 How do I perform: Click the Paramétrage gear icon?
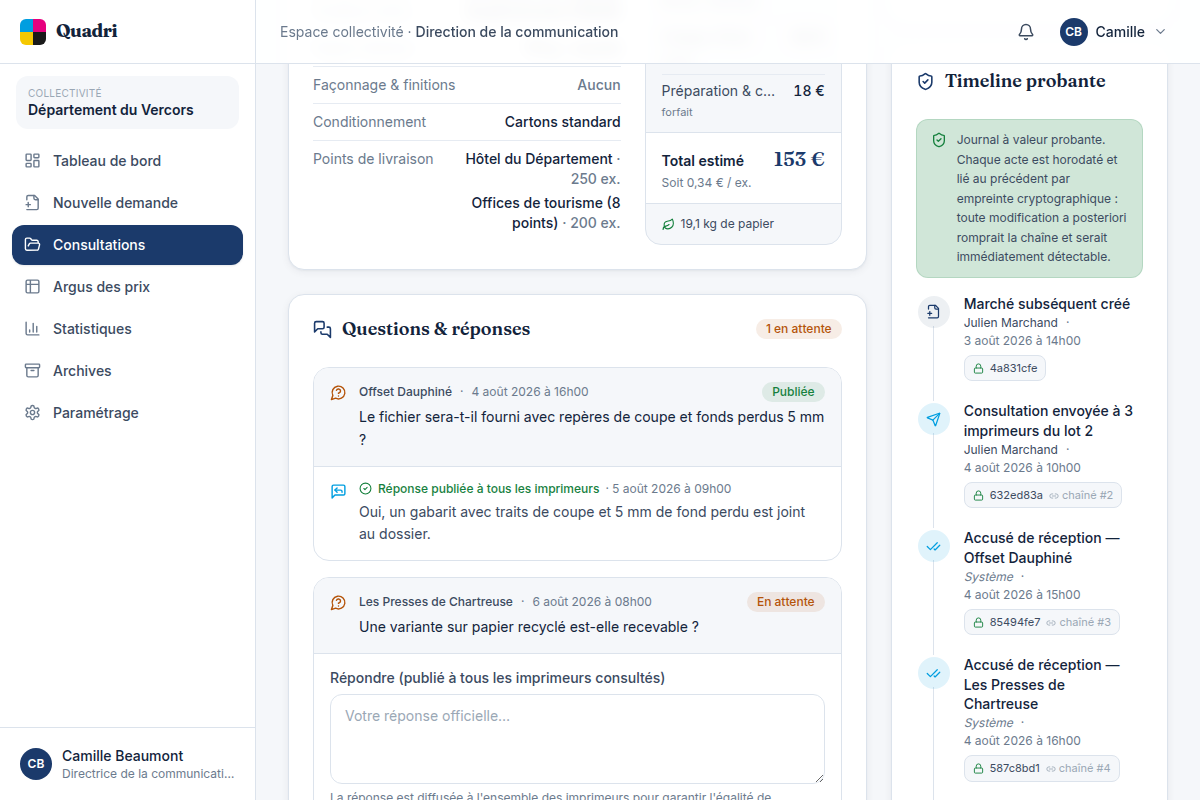tap(33, 413)
